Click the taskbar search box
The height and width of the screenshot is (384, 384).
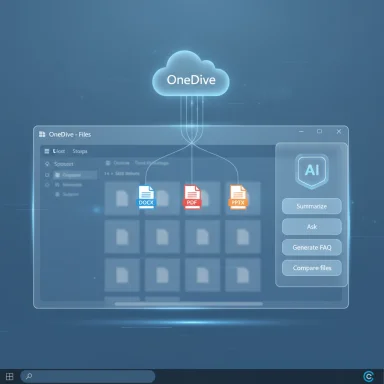click(x=88, y=377)
